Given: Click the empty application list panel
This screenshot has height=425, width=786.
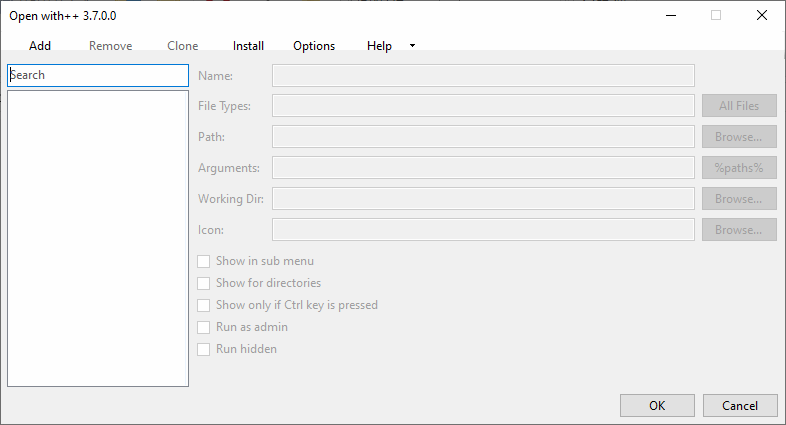Looking at the screenshot, I should pos(98,238).
